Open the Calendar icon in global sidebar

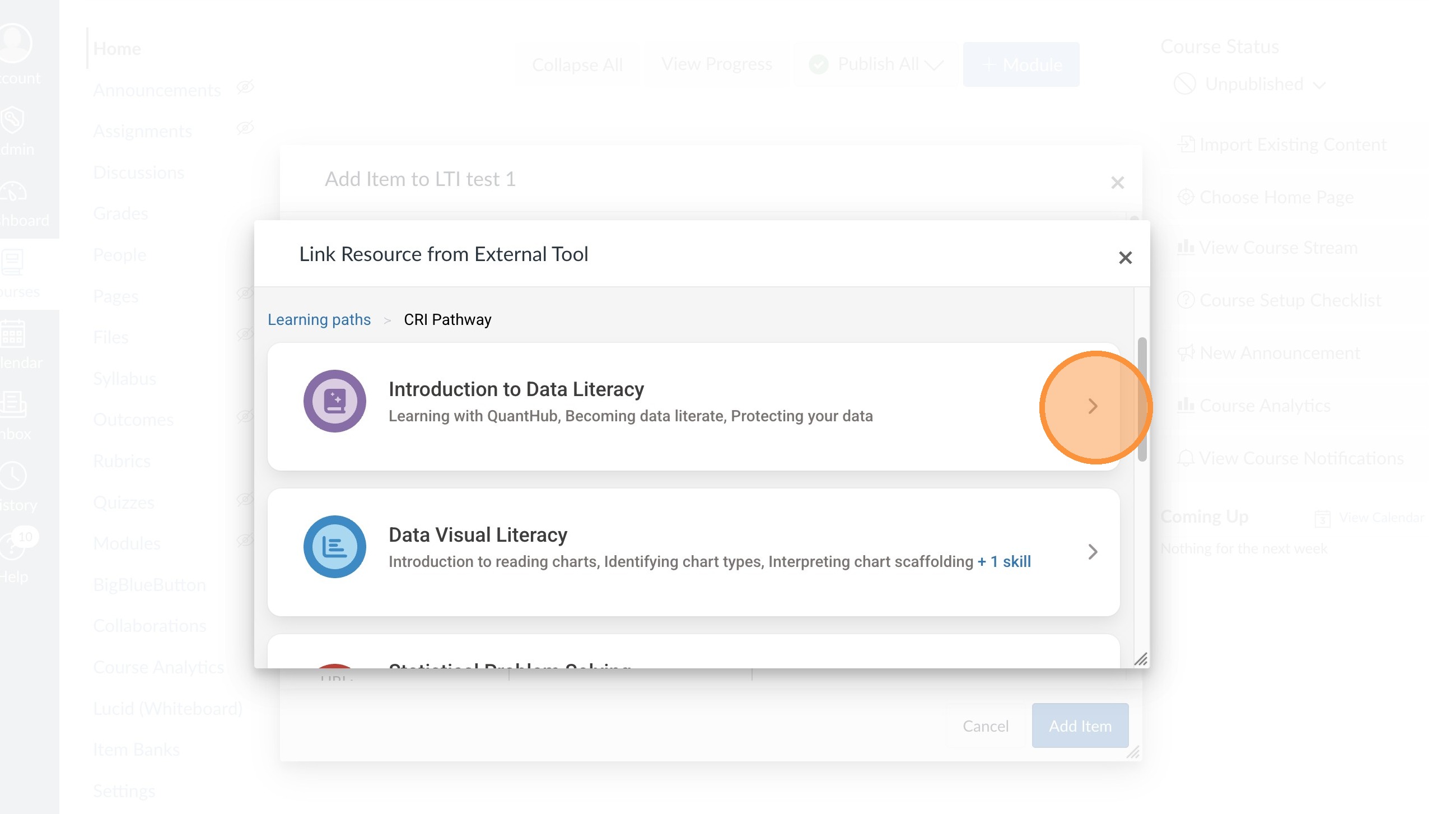click(x=12, y=334)
